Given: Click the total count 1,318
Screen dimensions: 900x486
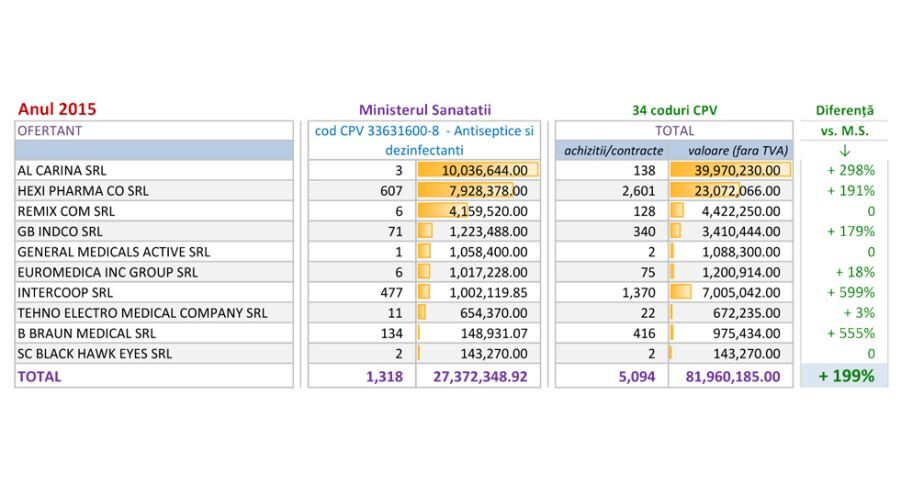Looking at the screenshot, I should tap(384, 376).
